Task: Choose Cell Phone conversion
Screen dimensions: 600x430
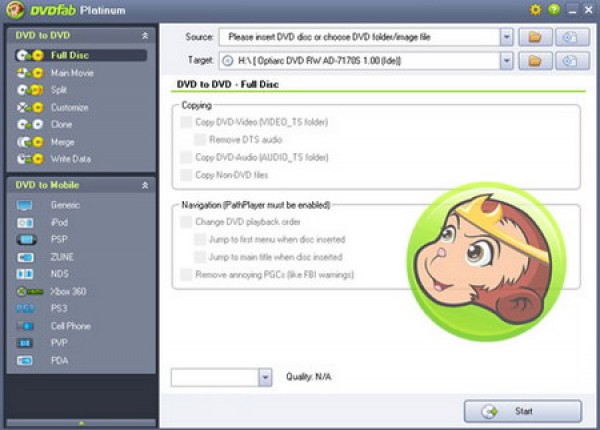Action: point(71,326)
